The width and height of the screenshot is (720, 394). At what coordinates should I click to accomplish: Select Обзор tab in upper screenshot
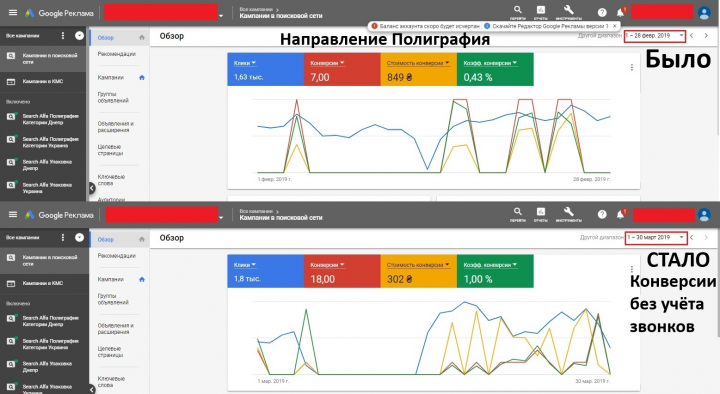106,38
